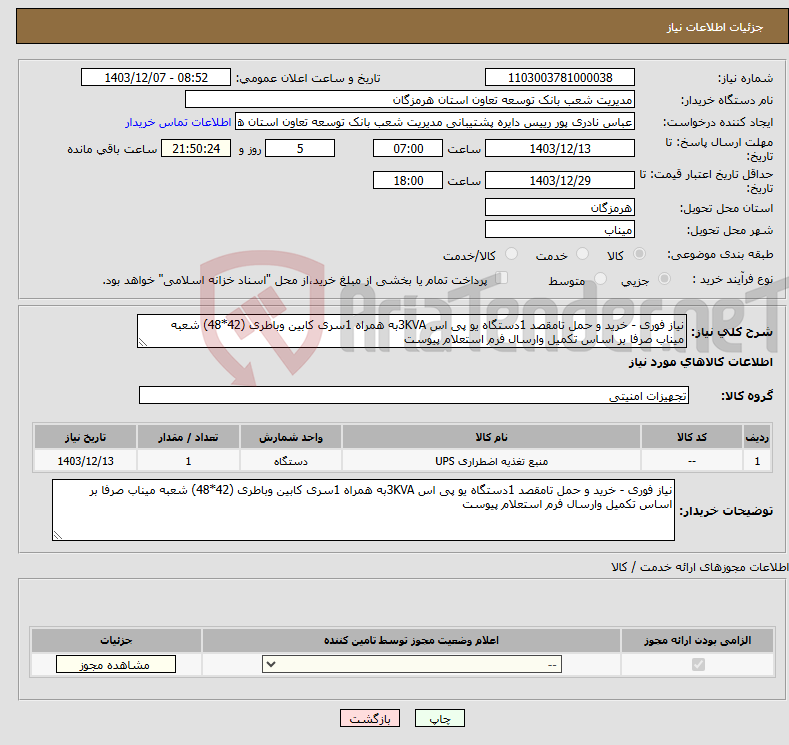Click the واحد شمارش column header

click(x=291, y=437)
